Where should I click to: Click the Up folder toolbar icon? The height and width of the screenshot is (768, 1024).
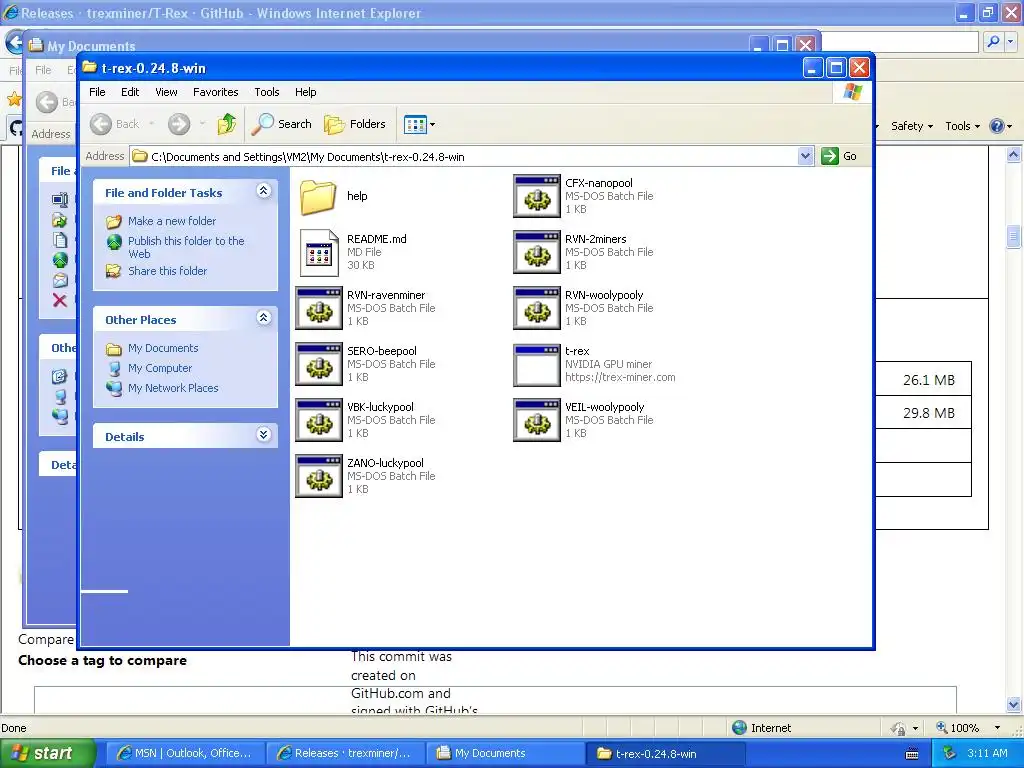(x=227, y=123)
